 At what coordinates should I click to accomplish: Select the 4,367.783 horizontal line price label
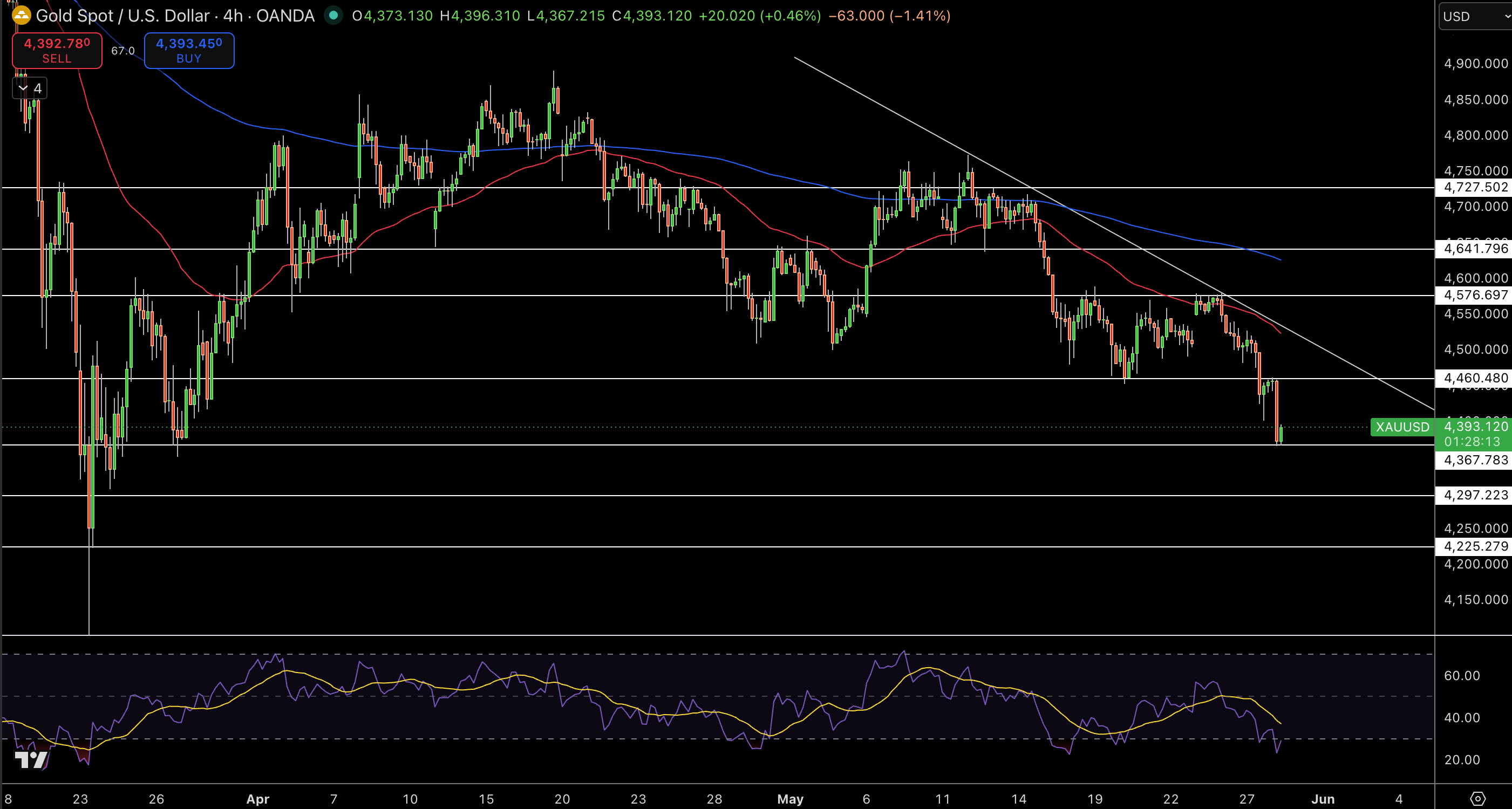pyautogui.click(x=1474, y=460)
